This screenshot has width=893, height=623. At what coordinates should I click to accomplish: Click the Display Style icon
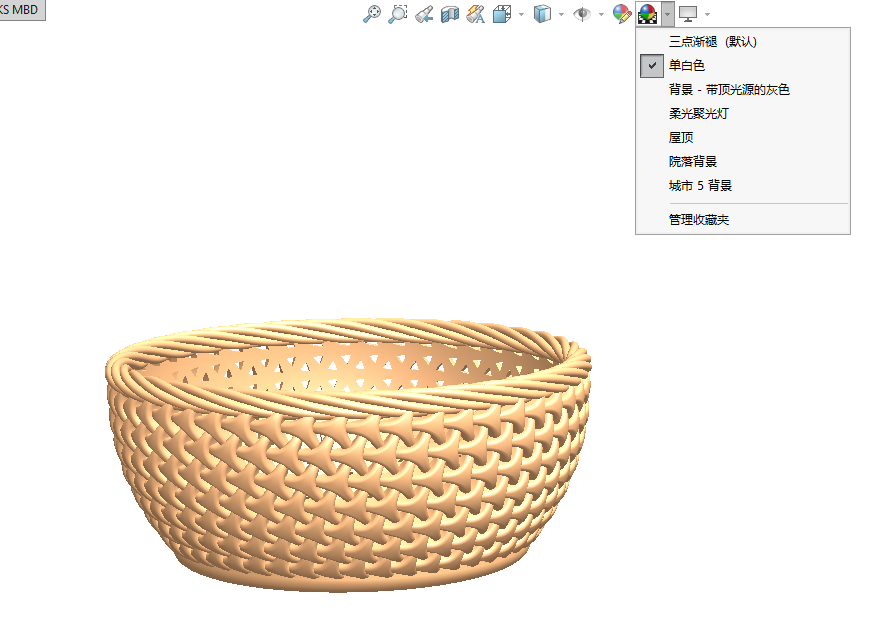(543, 14)
